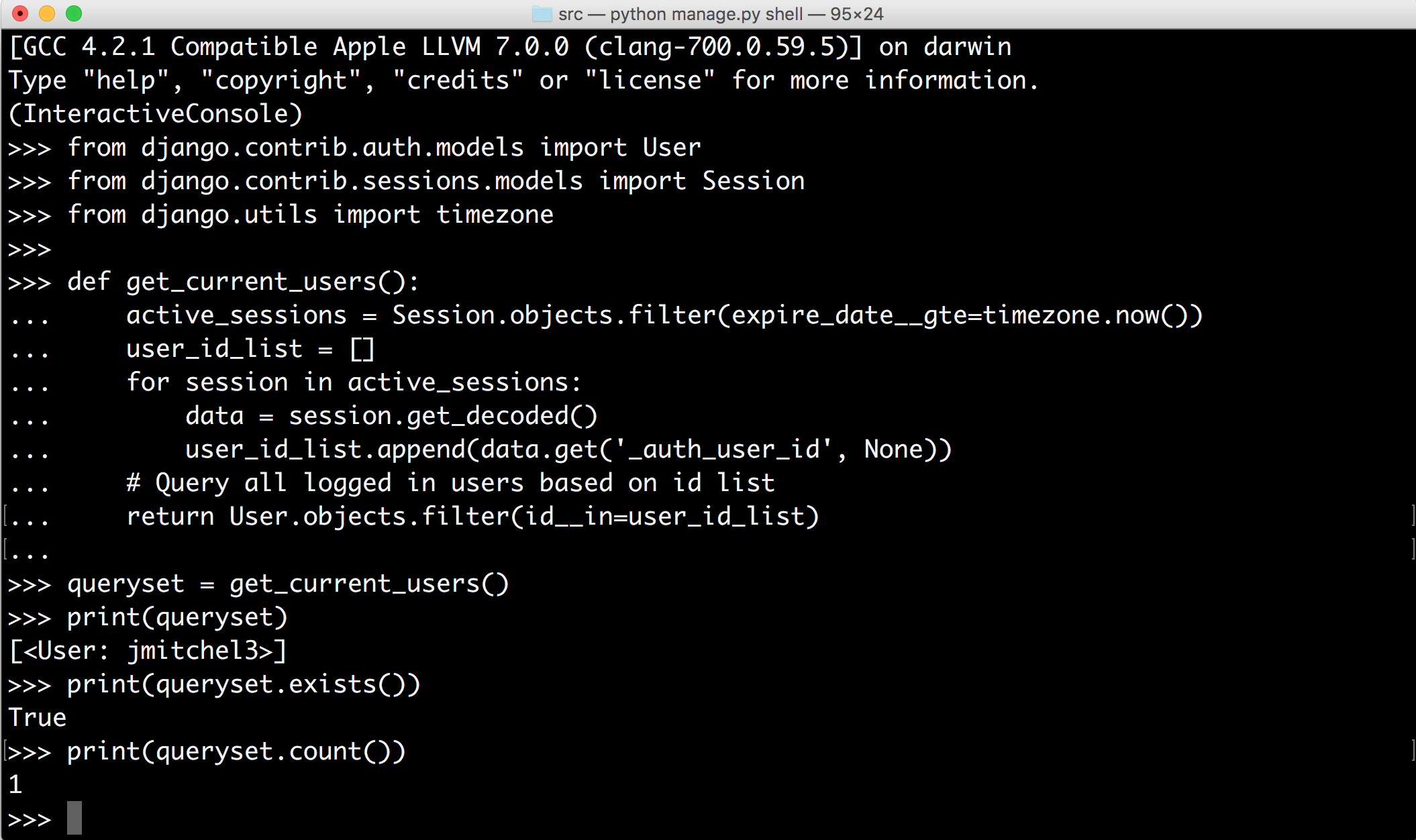Screen dimensions: 1416x840
Task: Click the yellow minimize window button
Action: coord(47,13)
